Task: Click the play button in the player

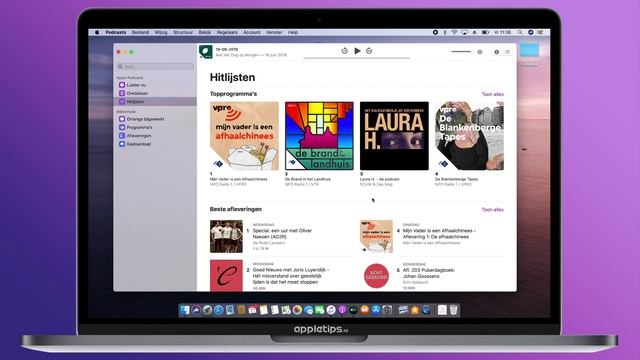Action: click(357, 51)
